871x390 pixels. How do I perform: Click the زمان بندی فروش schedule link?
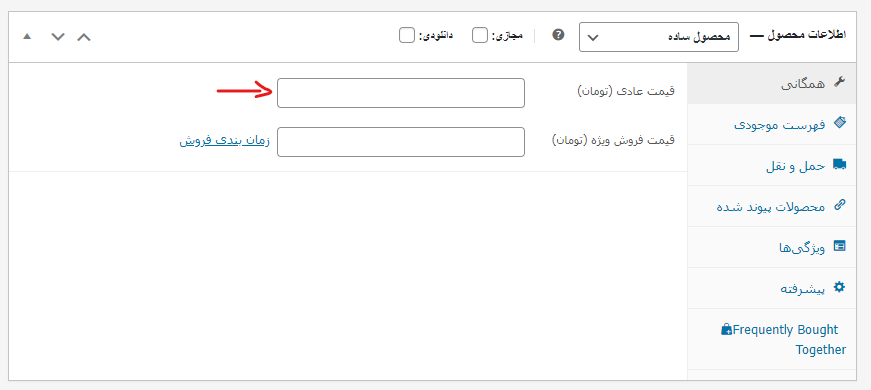tap(224, 141)
